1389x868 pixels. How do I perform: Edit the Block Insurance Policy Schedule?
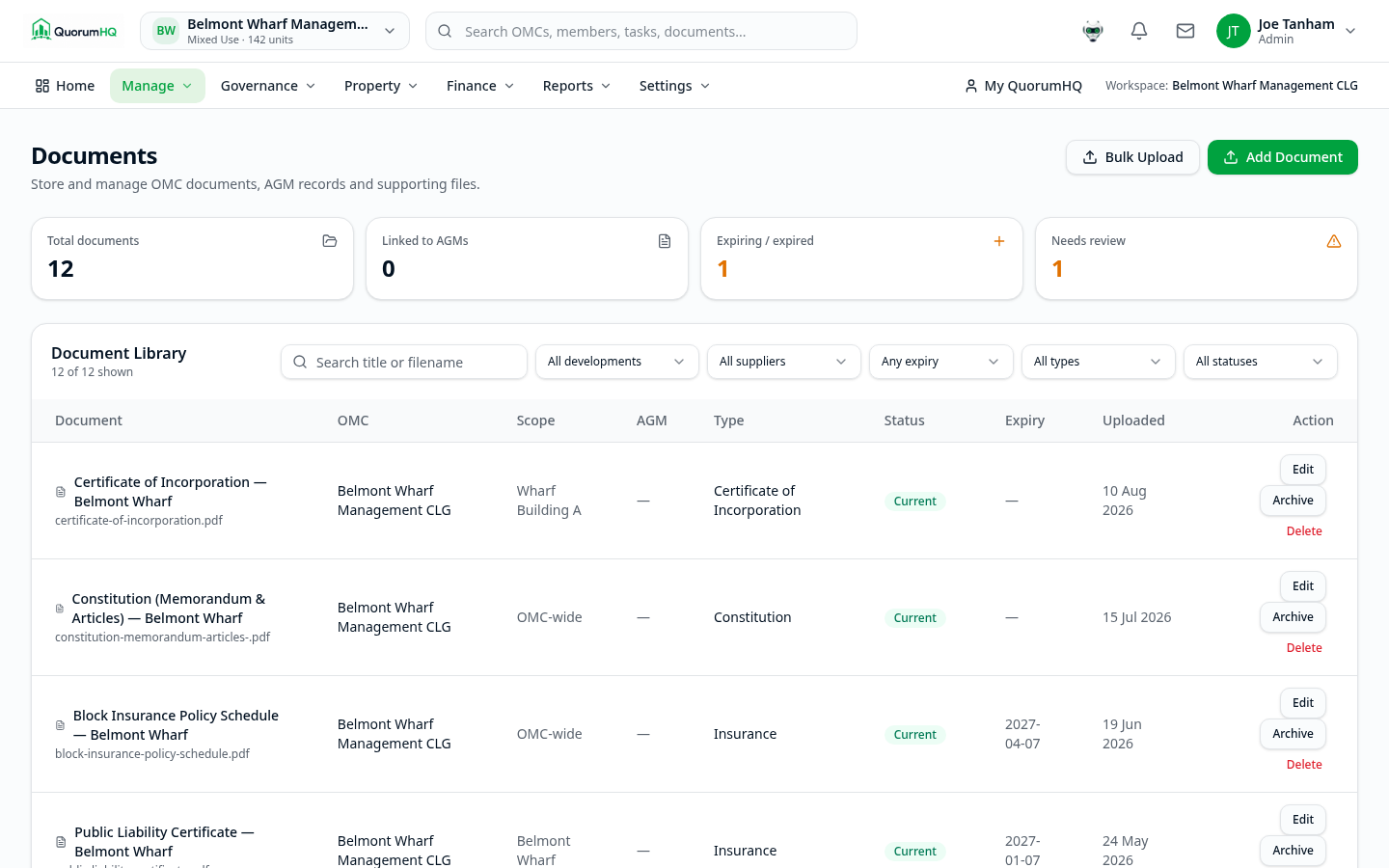click(1303, 703)
